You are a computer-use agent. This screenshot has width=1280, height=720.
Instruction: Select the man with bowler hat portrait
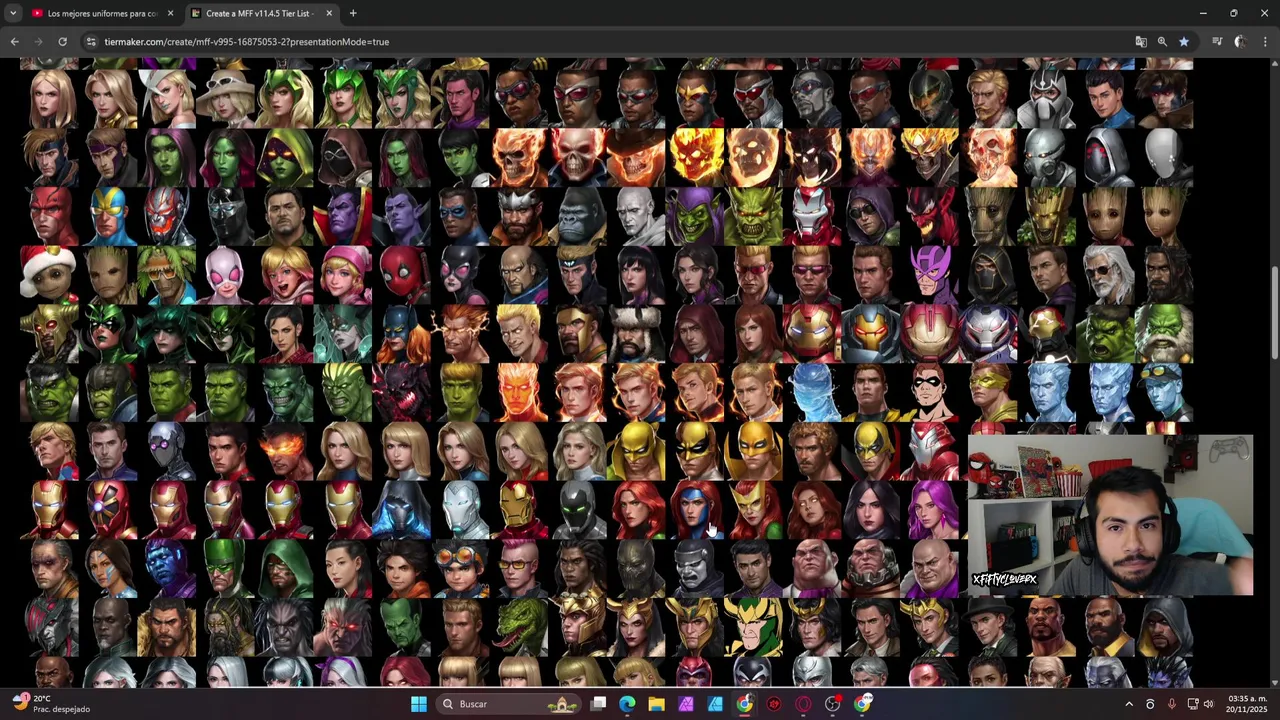tap(988, 626)
